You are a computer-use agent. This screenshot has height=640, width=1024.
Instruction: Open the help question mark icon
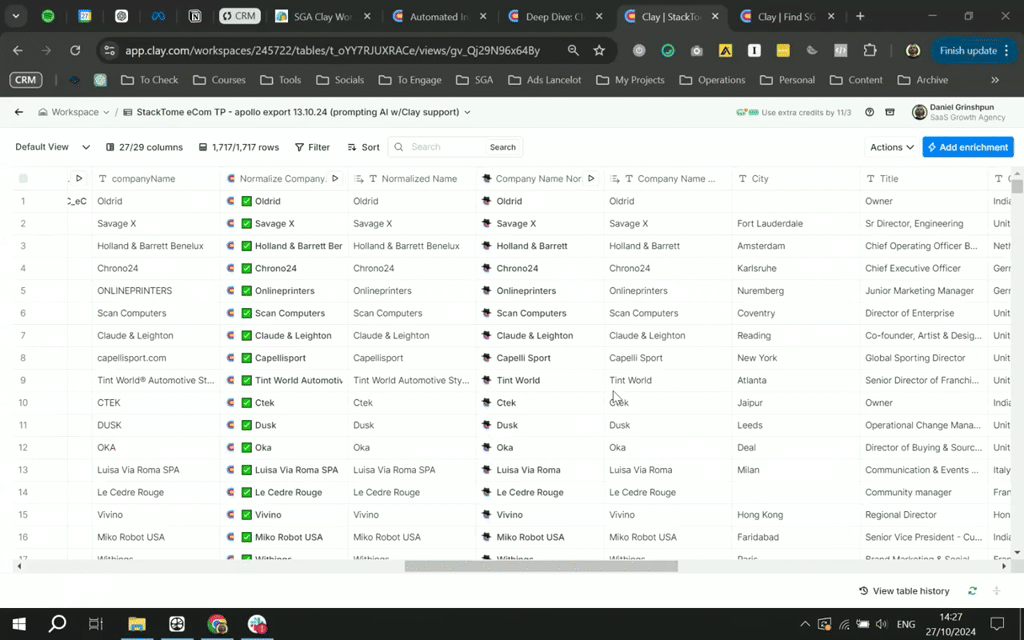(869, 112)
